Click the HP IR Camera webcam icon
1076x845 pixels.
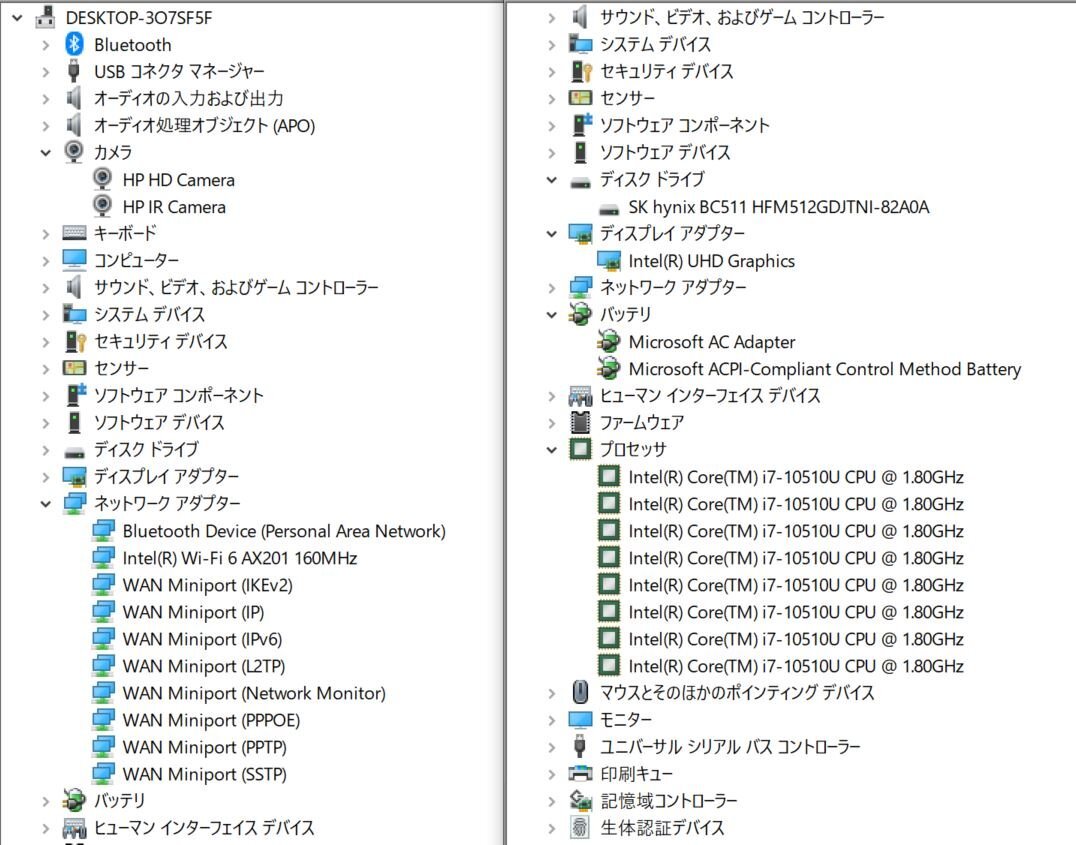[x=102, y=206]
